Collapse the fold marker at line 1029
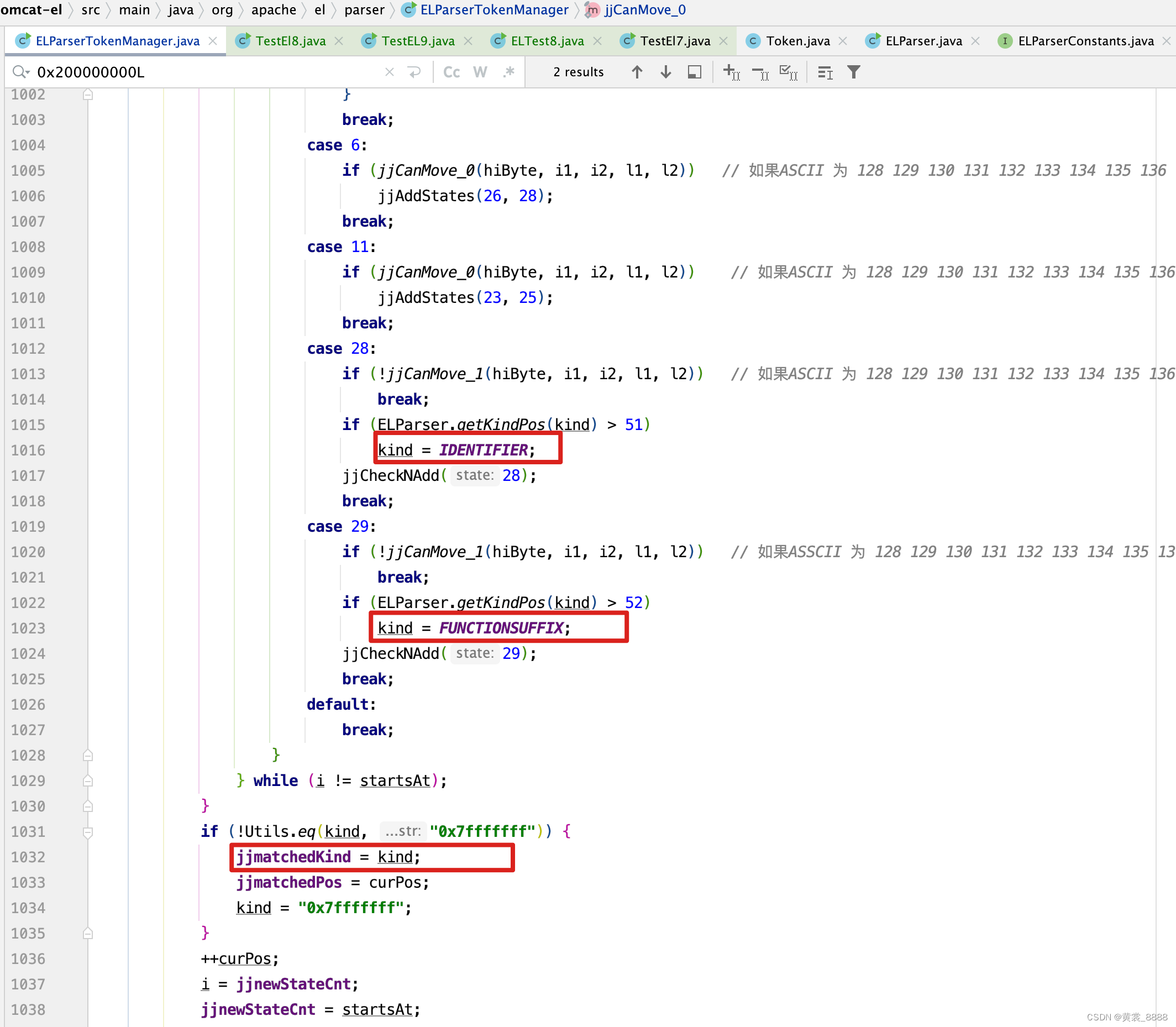 click(88, 780)
